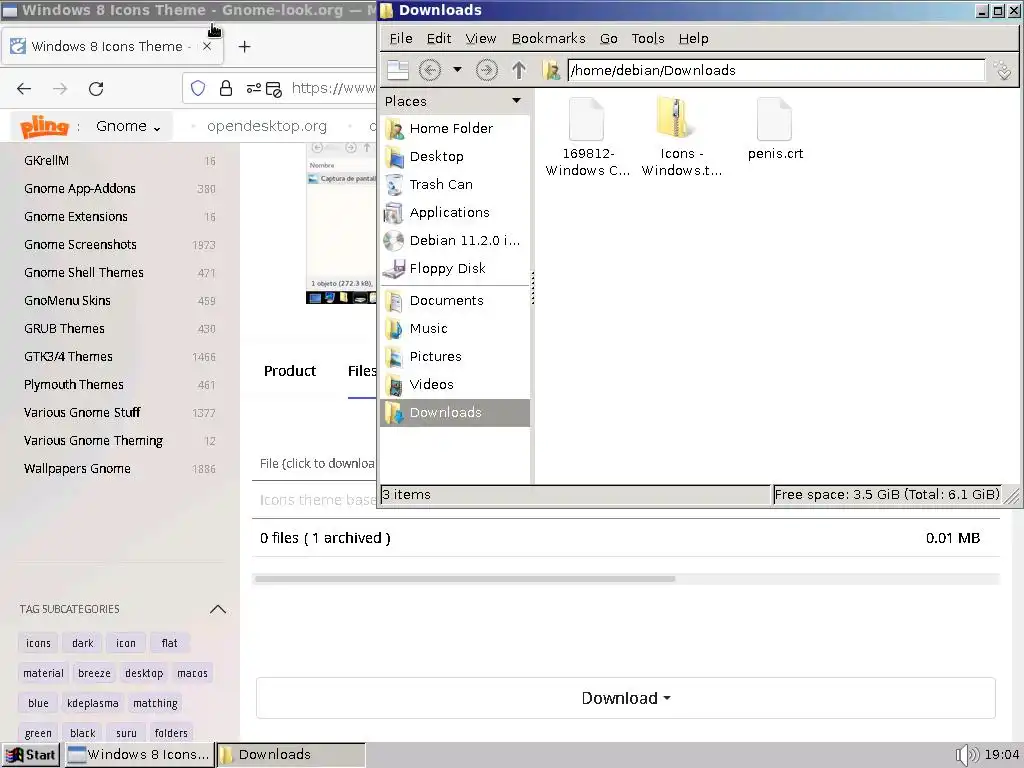Image resolution: width=1024 pixels, height=768 pixels.
Task: Open the Go menu
Action: (609, 39)
